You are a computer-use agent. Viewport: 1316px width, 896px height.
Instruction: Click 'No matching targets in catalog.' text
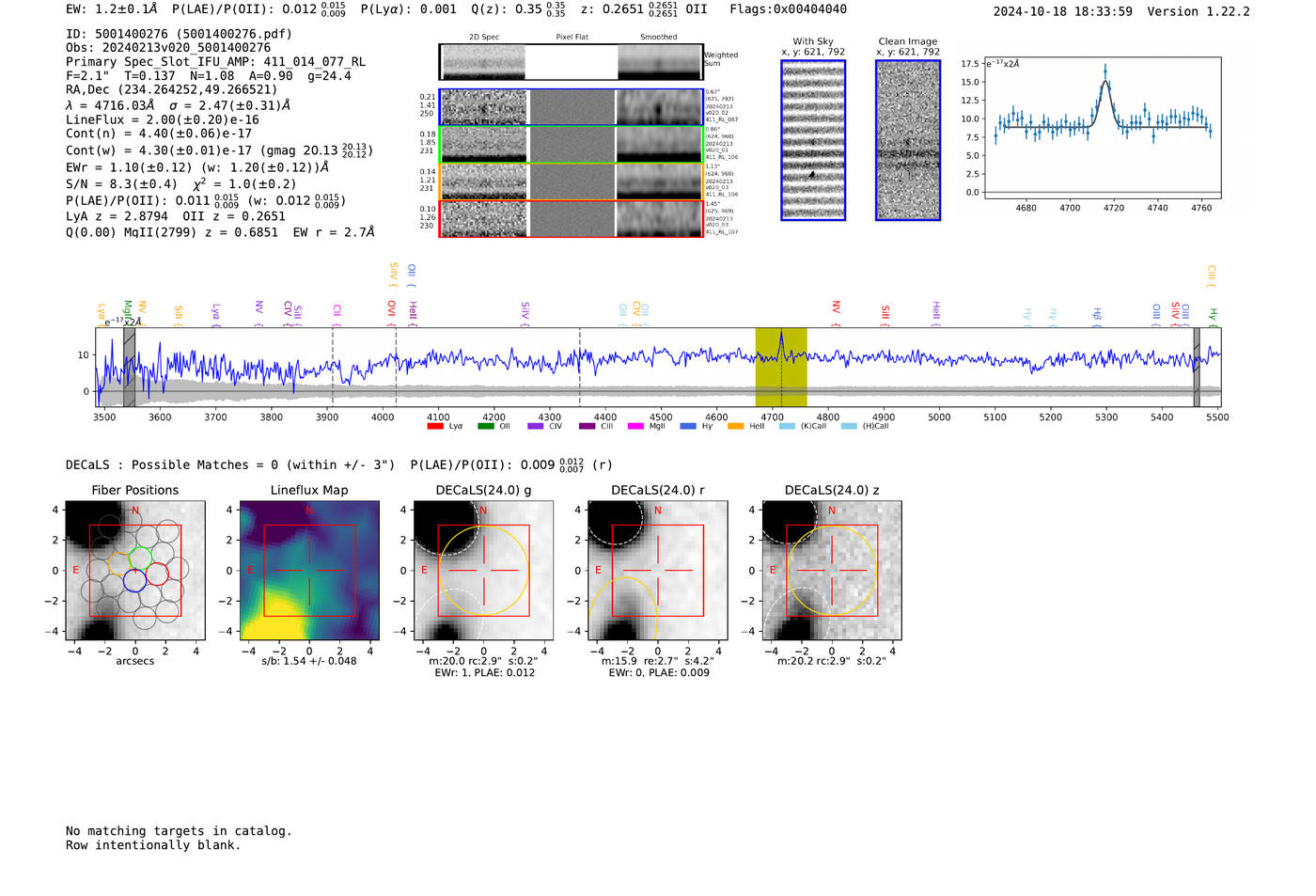(x=179, y=831)
